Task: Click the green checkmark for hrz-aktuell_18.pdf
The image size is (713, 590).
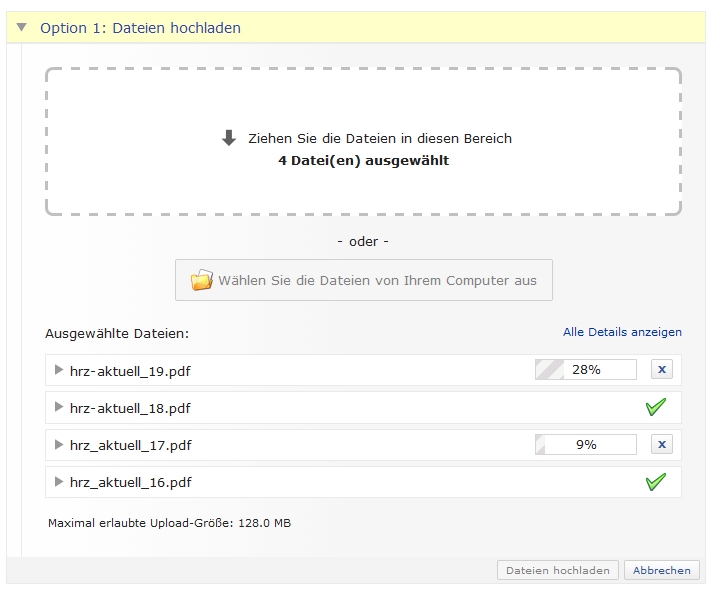Action: pyautogui.click(x=656, y=407)
